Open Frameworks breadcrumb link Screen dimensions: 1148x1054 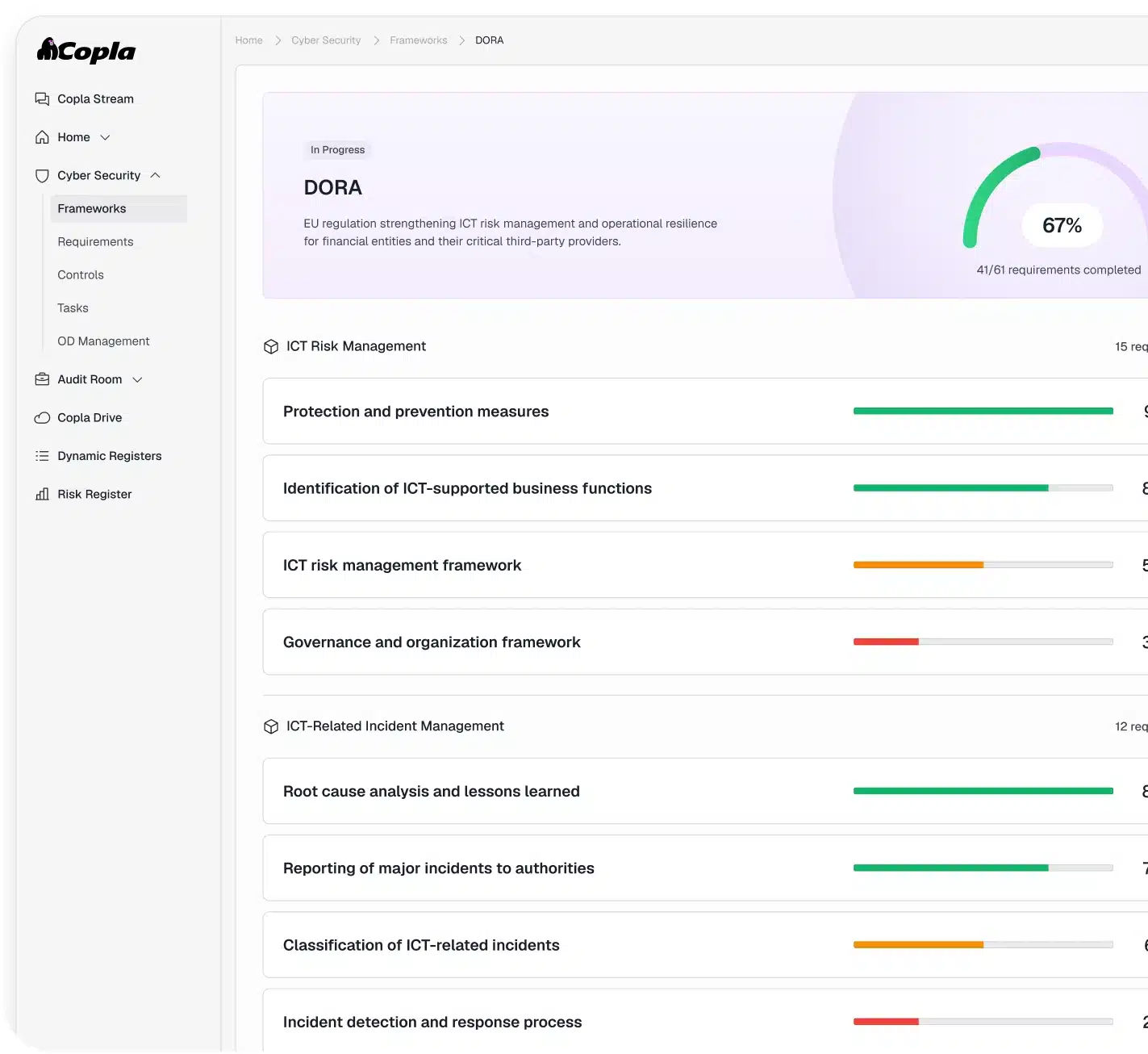tap(418, 40)
